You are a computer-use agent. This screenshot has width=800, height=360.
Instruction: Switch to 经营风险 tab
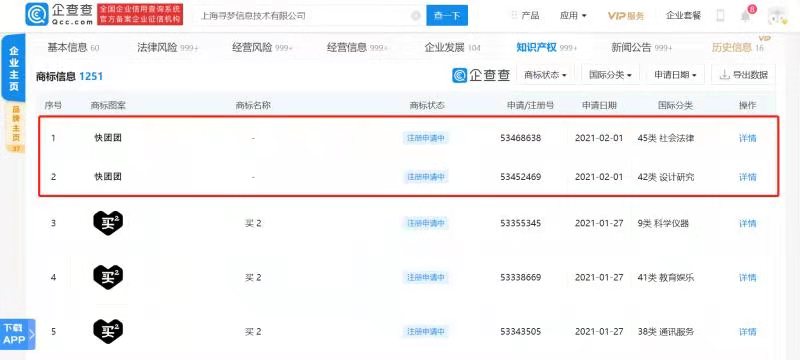[262, 48]
